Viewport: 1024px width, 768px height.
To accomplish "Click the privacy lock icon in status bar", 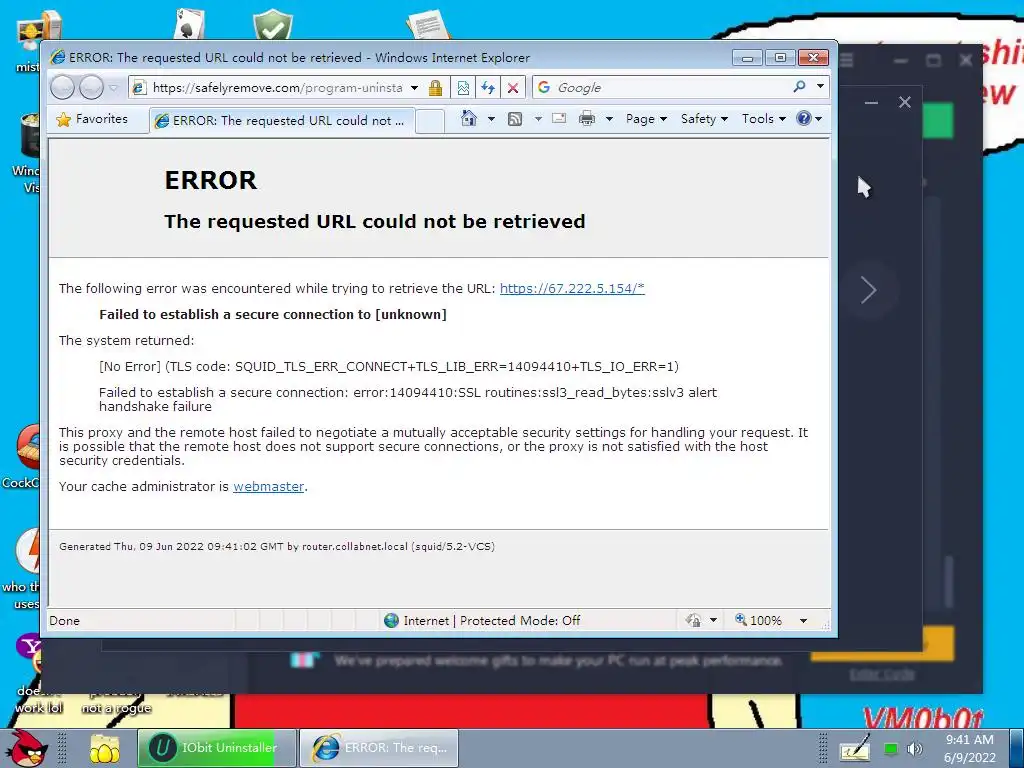I will click(x=693, y=620).
